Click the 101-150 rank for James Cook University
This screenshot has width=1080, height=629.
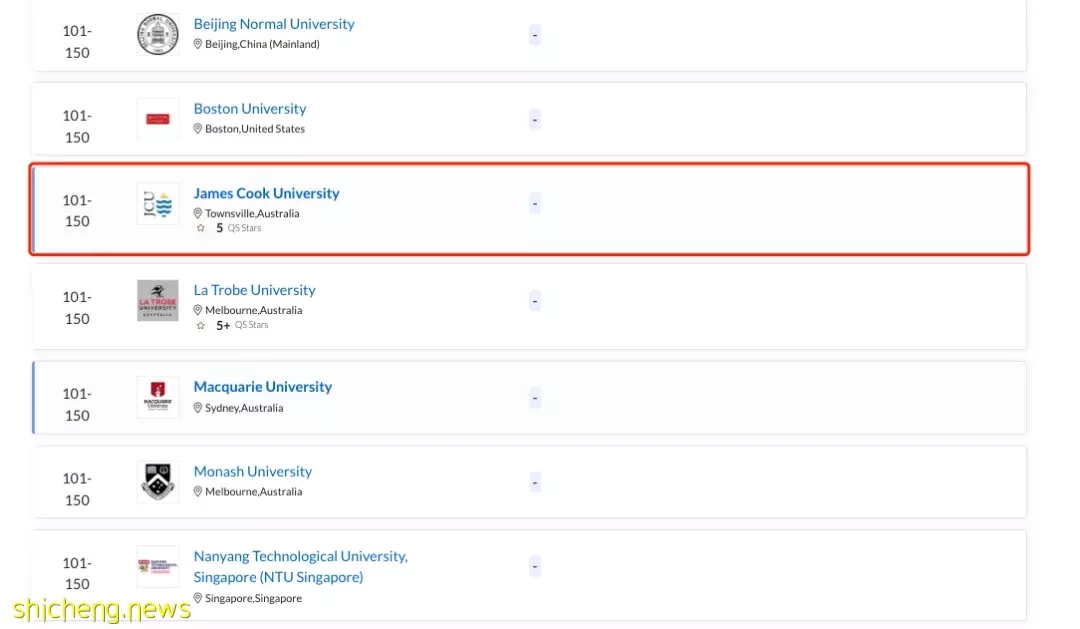77,211
